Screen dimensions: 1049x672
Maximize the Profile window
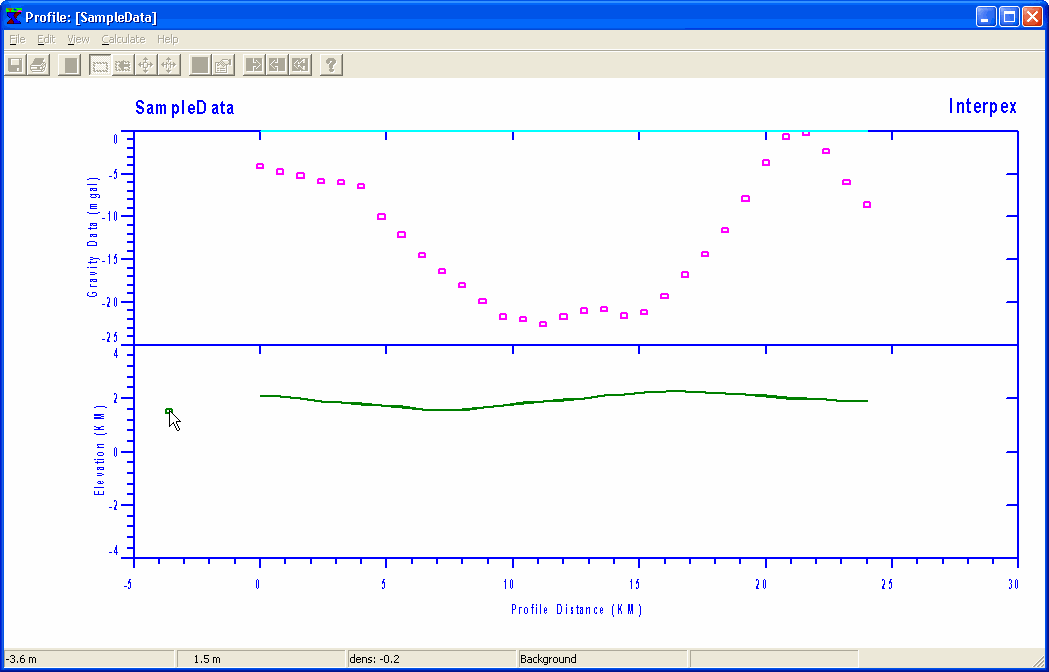click(x=1009, y=17)
